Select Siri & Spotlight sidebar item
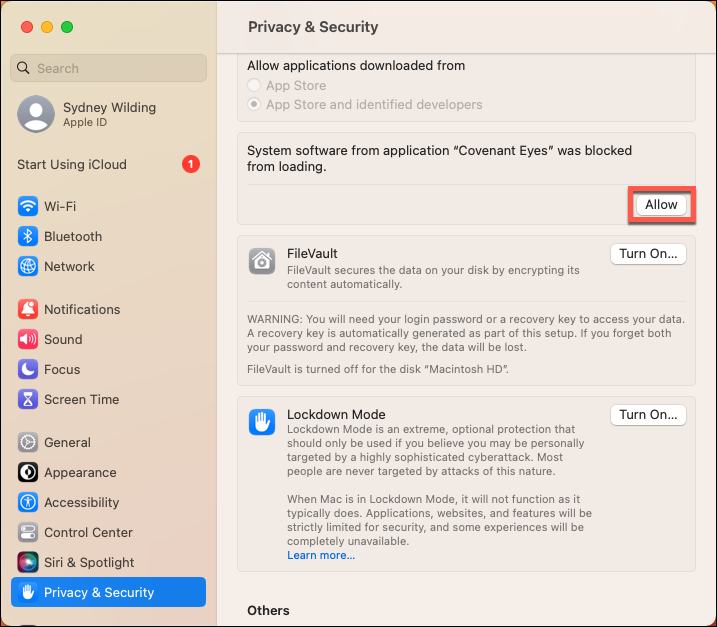 88,563
